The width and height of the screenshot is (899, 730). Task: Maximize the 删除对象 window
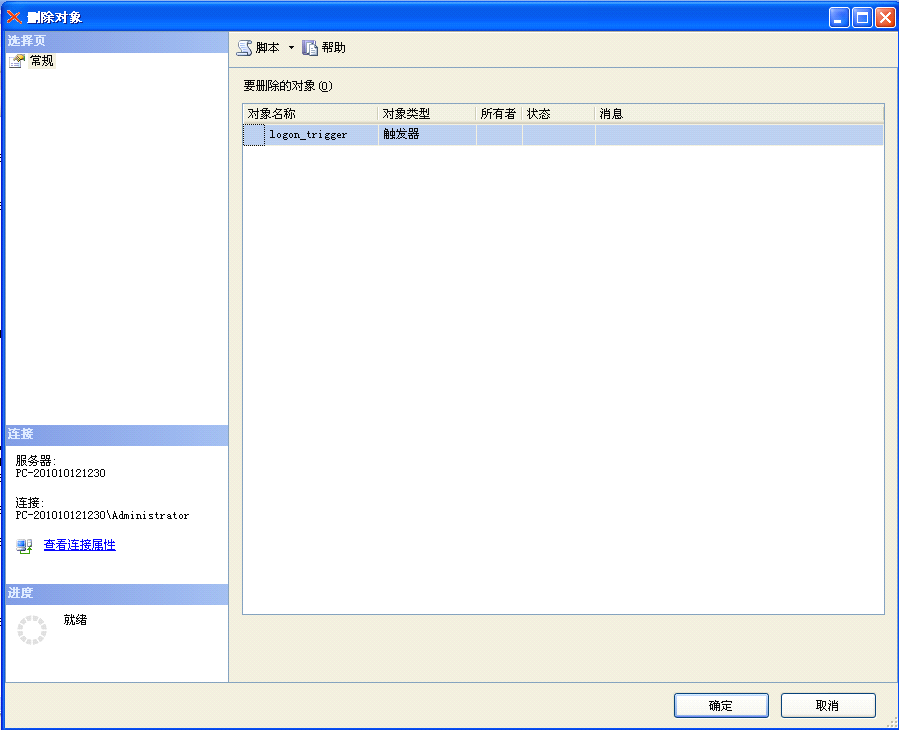(x=862, y=17)
